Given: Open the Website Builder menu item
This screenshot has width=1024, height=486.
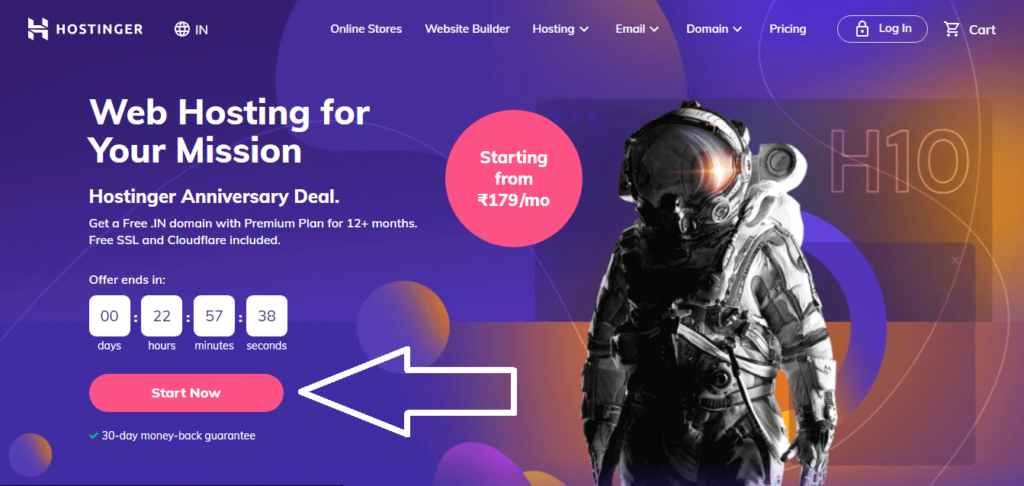Looking at the screenshot, I should [x=467, y=29].
